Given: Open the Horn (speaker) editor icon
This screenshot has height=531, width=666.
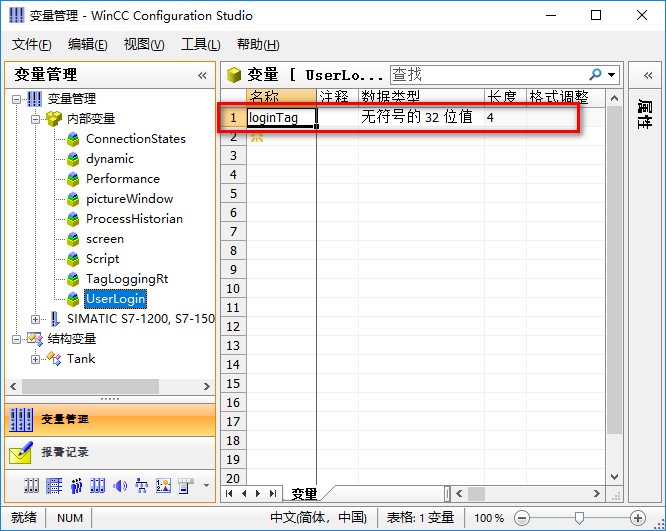Looking at the screenshot, I should point(120,485).
